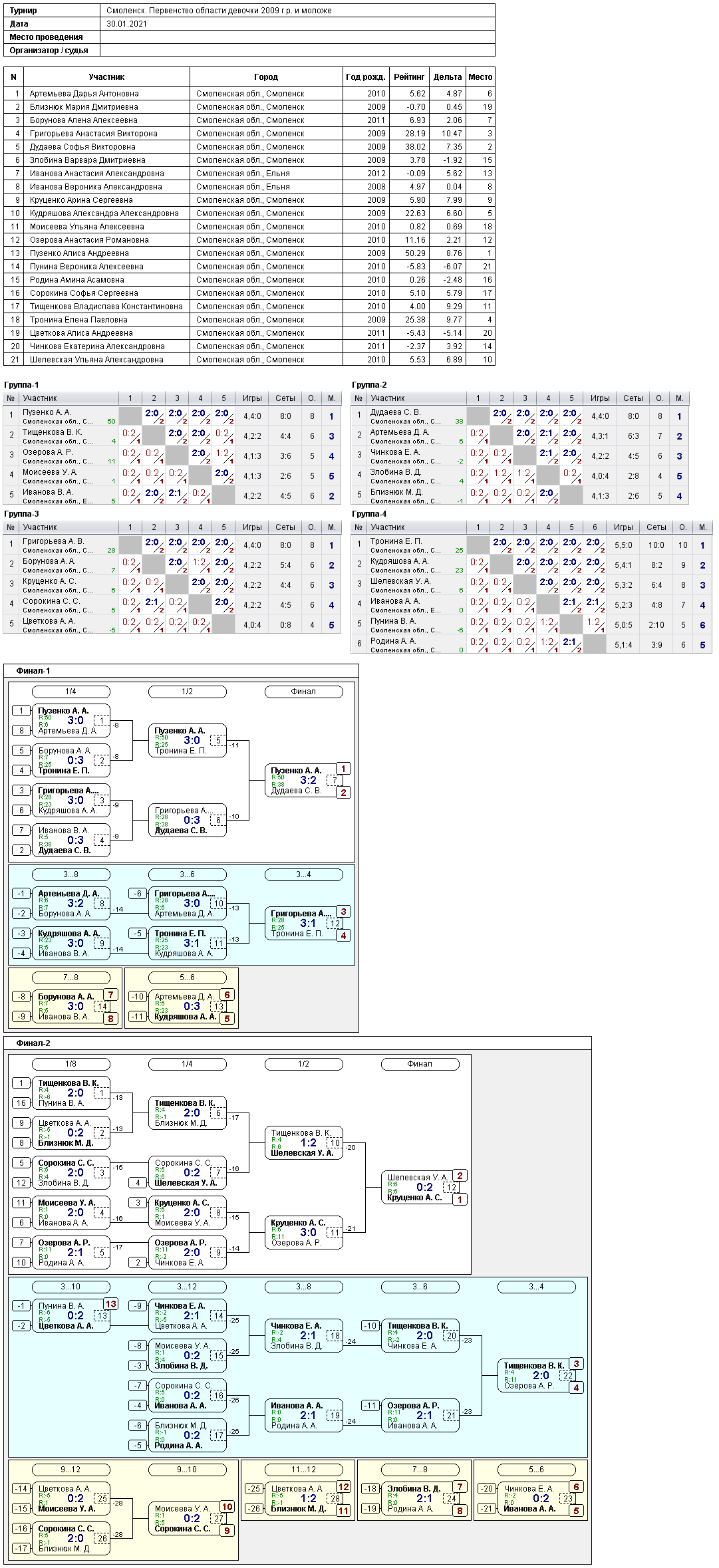Click the 'Группа-1' table title
The image size is (719, 1568).
point(21,385)
